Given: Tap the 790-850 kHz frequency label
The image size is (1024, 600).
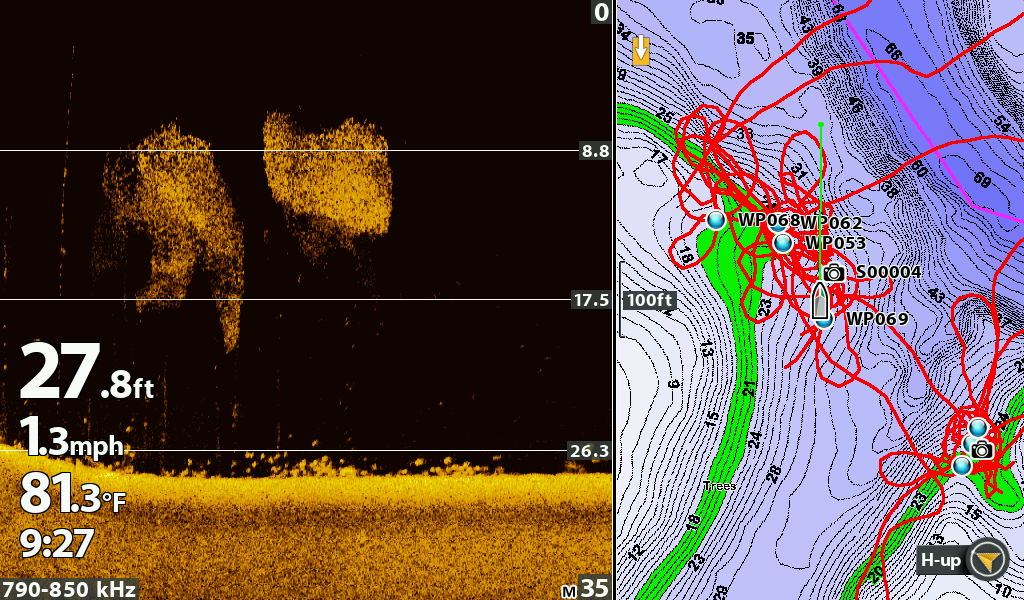Looking at the screenshot, I should [69, 589].
